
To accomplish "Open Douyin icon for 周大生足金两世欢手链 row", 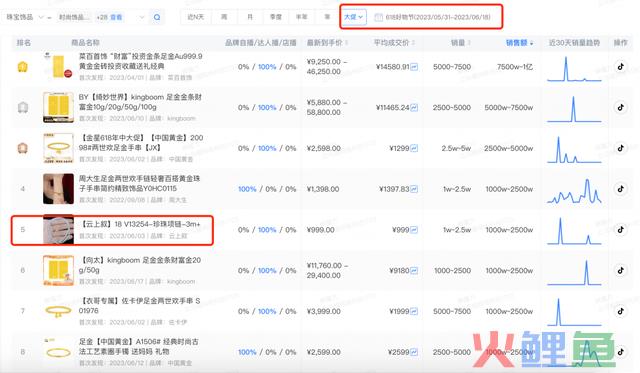I will click(x=620, y=189).
